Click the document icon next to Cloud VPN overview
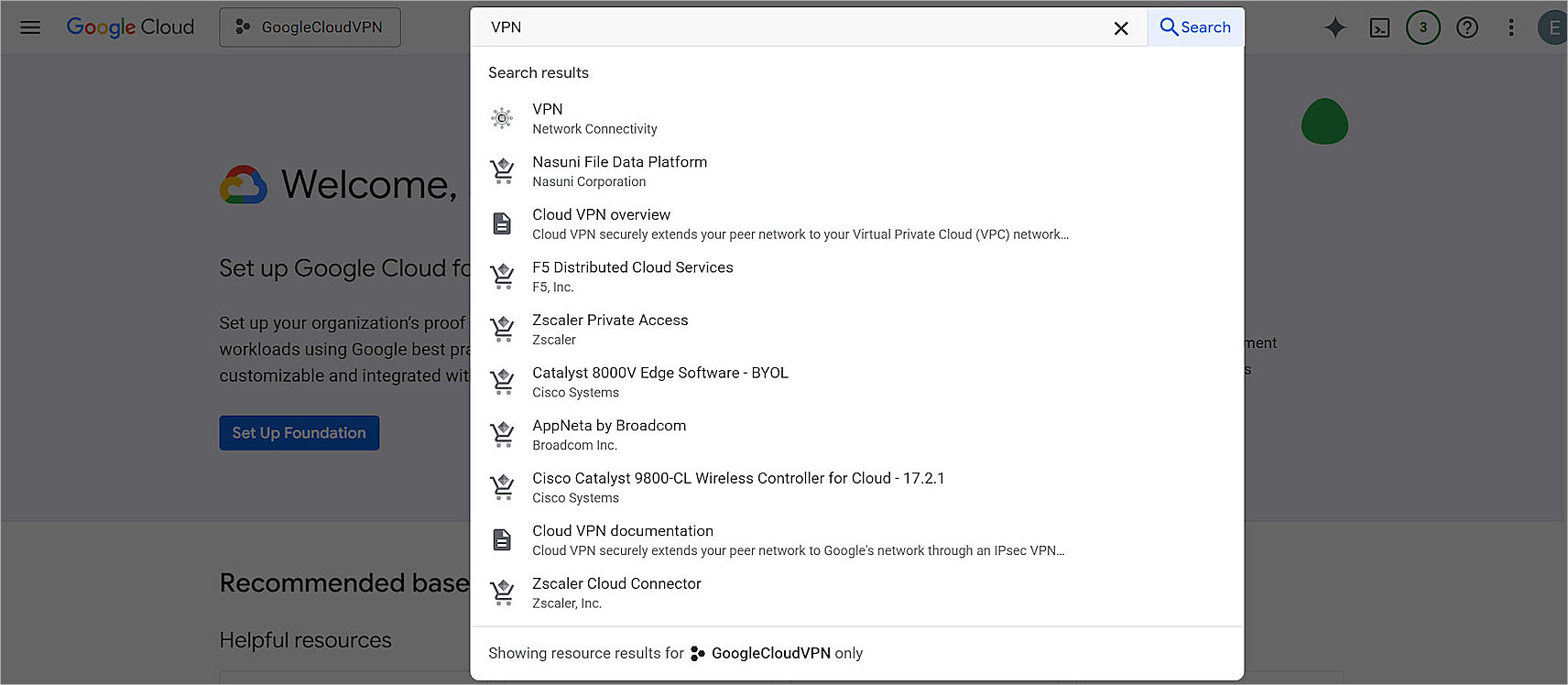Image resolution: width=1568 pixels, height=685 pixels. tap(502, 223)
